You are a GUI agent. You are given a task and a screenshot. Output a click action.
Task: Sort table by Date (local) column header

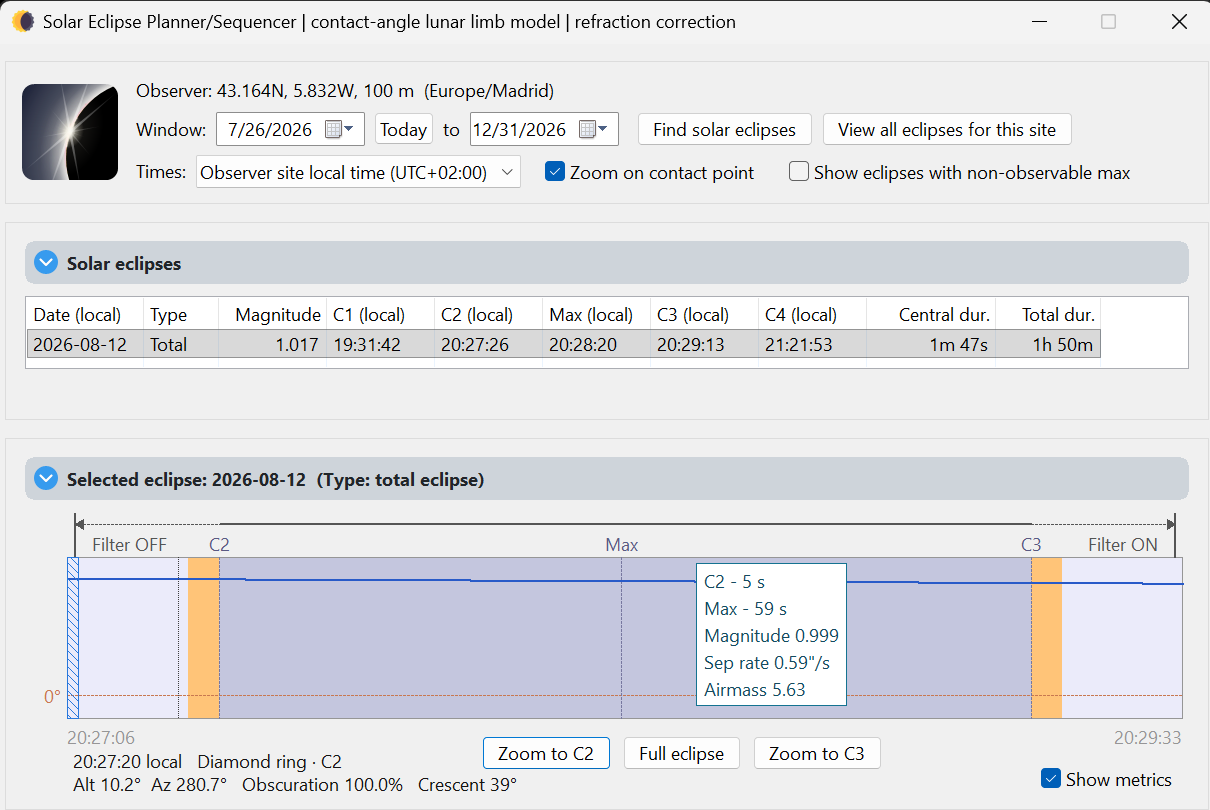[x=85, y=314]
